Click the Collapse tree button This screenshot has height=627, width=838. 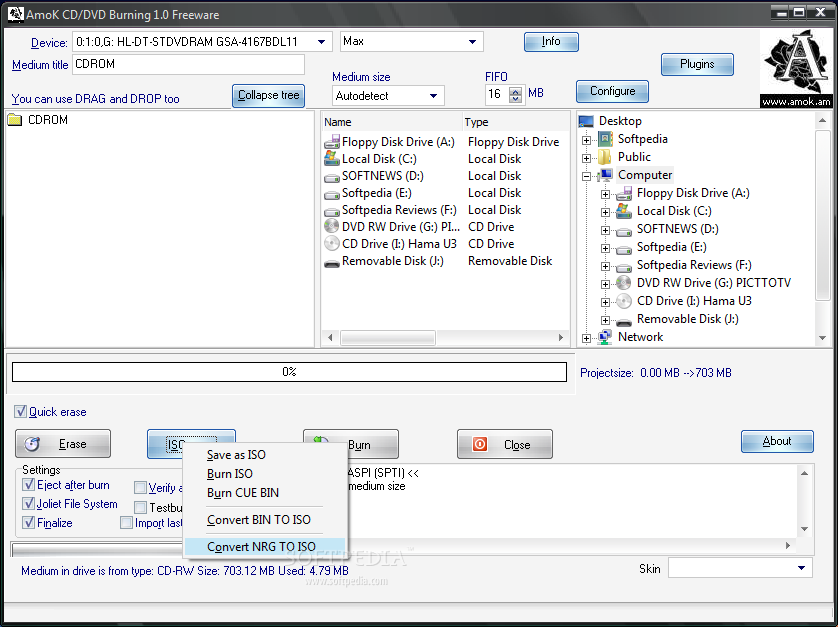[268, 96]
